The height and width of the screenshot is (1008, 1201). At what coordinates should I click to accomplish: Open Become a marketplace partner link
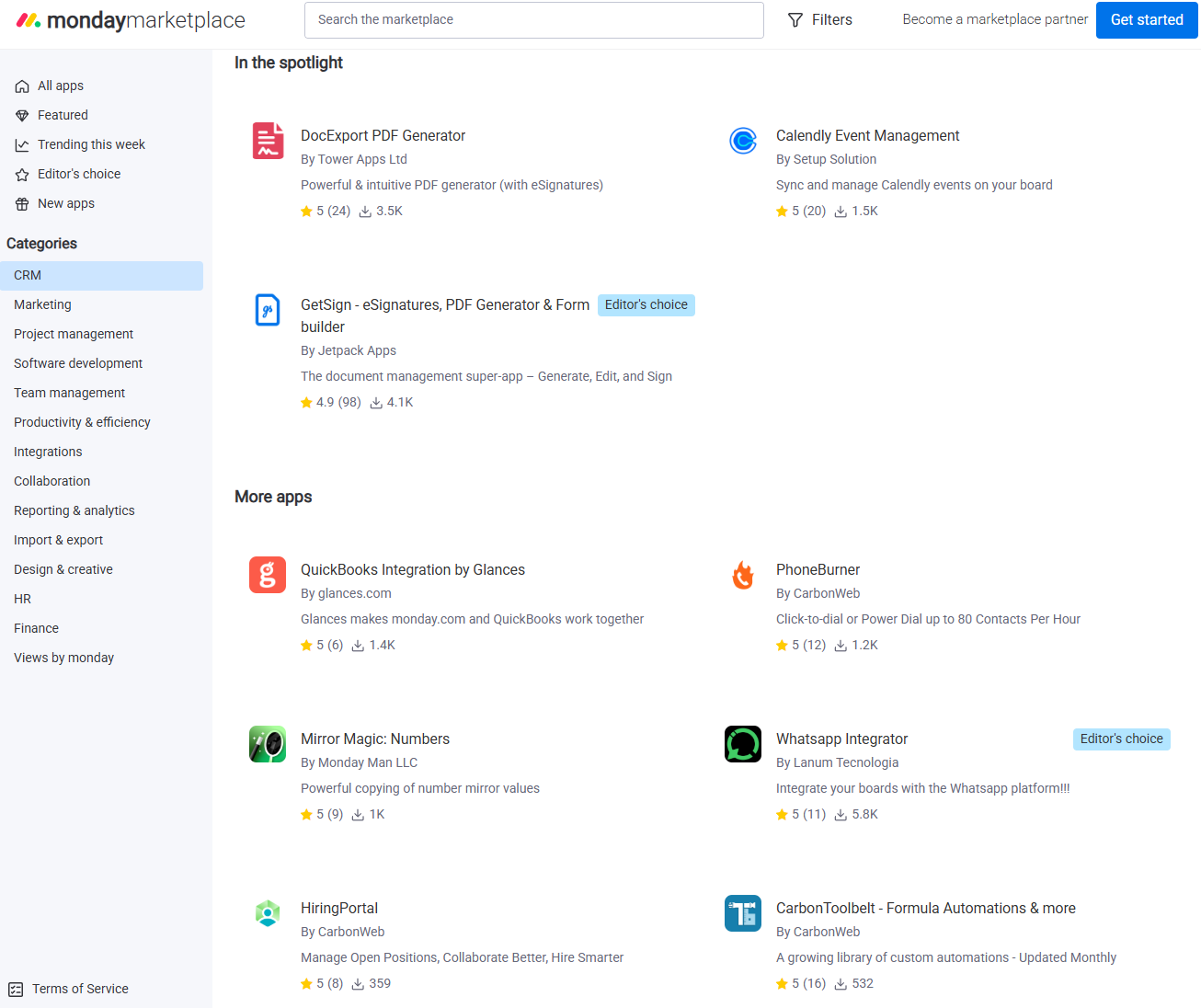click(x=994, y=18)
